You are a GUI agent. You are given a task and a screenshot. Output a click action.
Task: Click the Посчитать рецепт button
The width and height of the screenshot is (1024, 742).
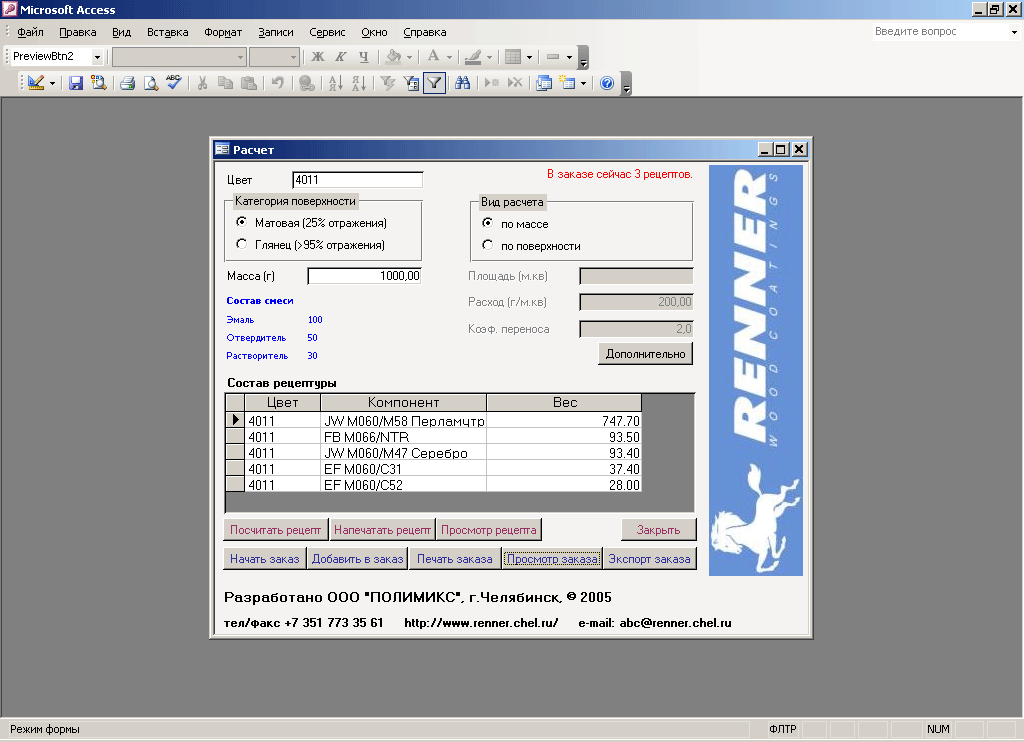(x=276, y=530)
